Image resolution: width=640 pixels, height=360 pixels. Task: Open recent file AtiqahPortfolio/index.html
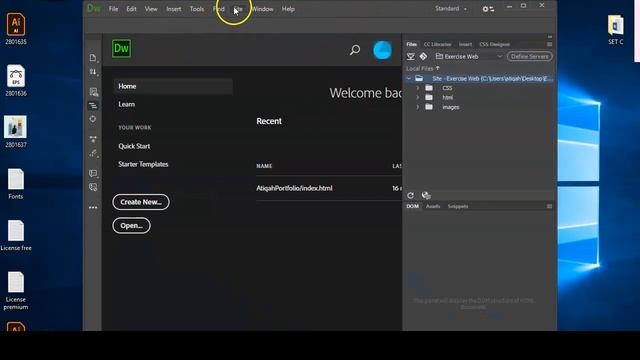point(294,188)
